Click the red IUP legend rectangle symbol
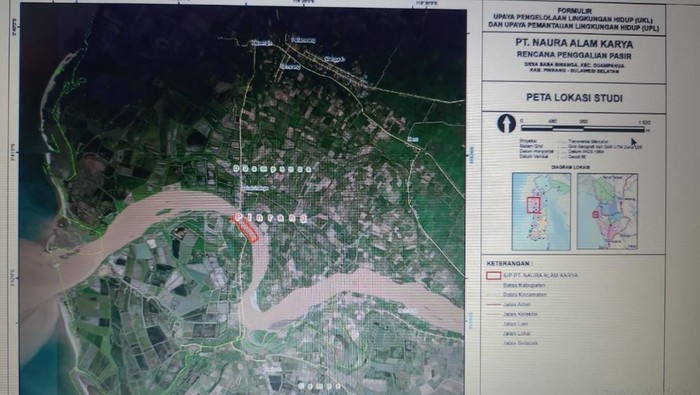The height and width of the screenshot is (395, 700). point(493,275)
